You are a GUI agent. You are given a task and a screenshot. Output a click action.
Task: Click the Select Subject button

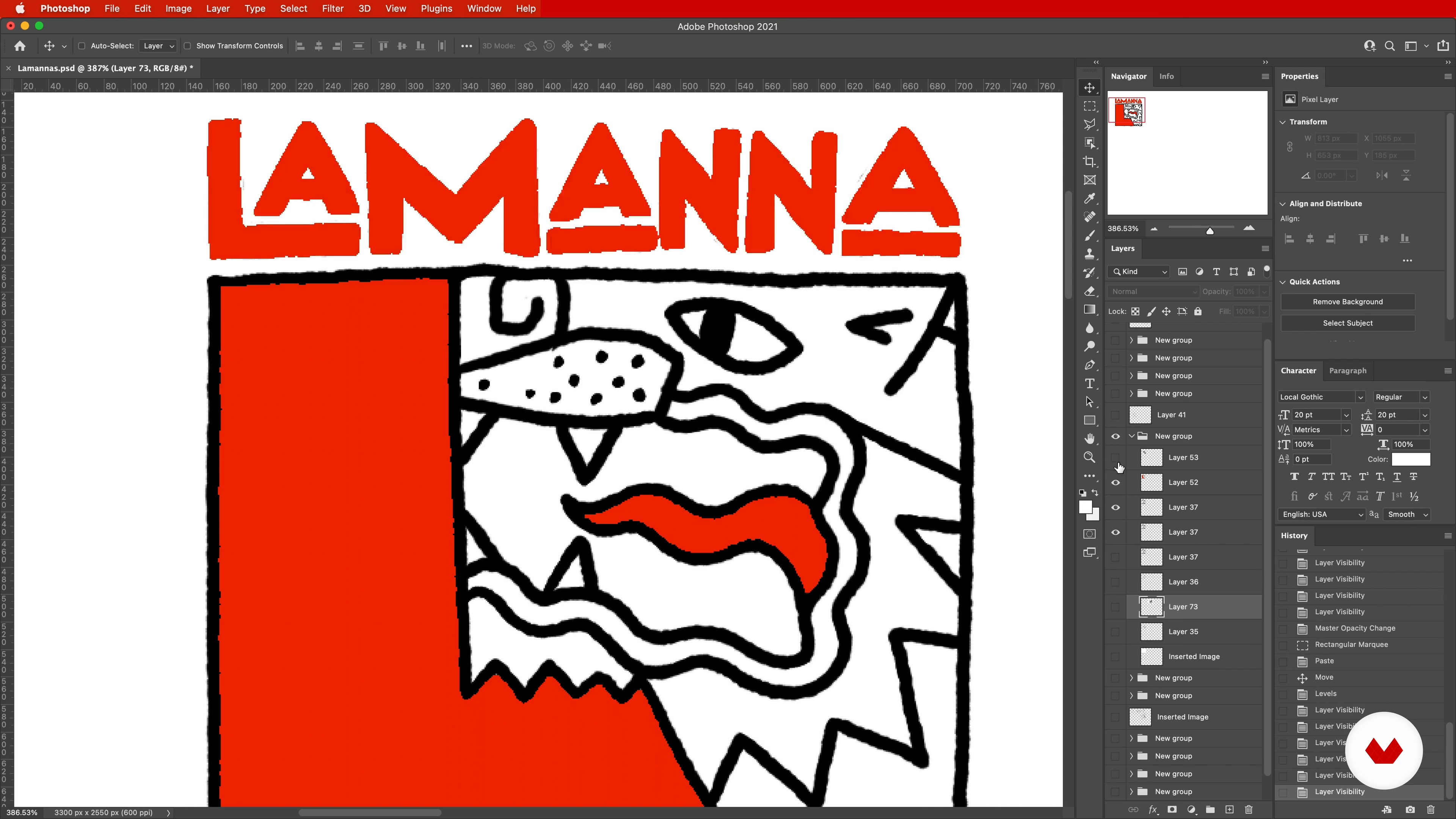click(x=1348, y=323)
